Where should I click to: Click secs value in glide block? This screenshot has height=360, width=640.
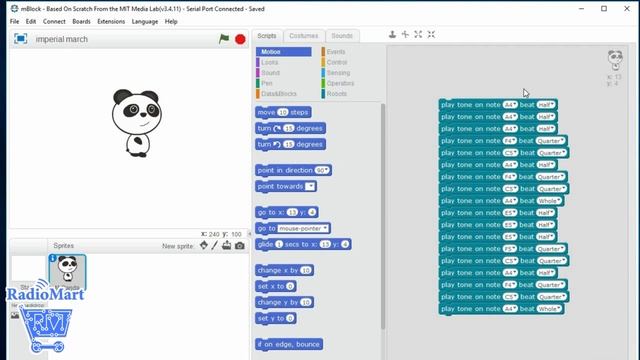click(x=279, y=244)
